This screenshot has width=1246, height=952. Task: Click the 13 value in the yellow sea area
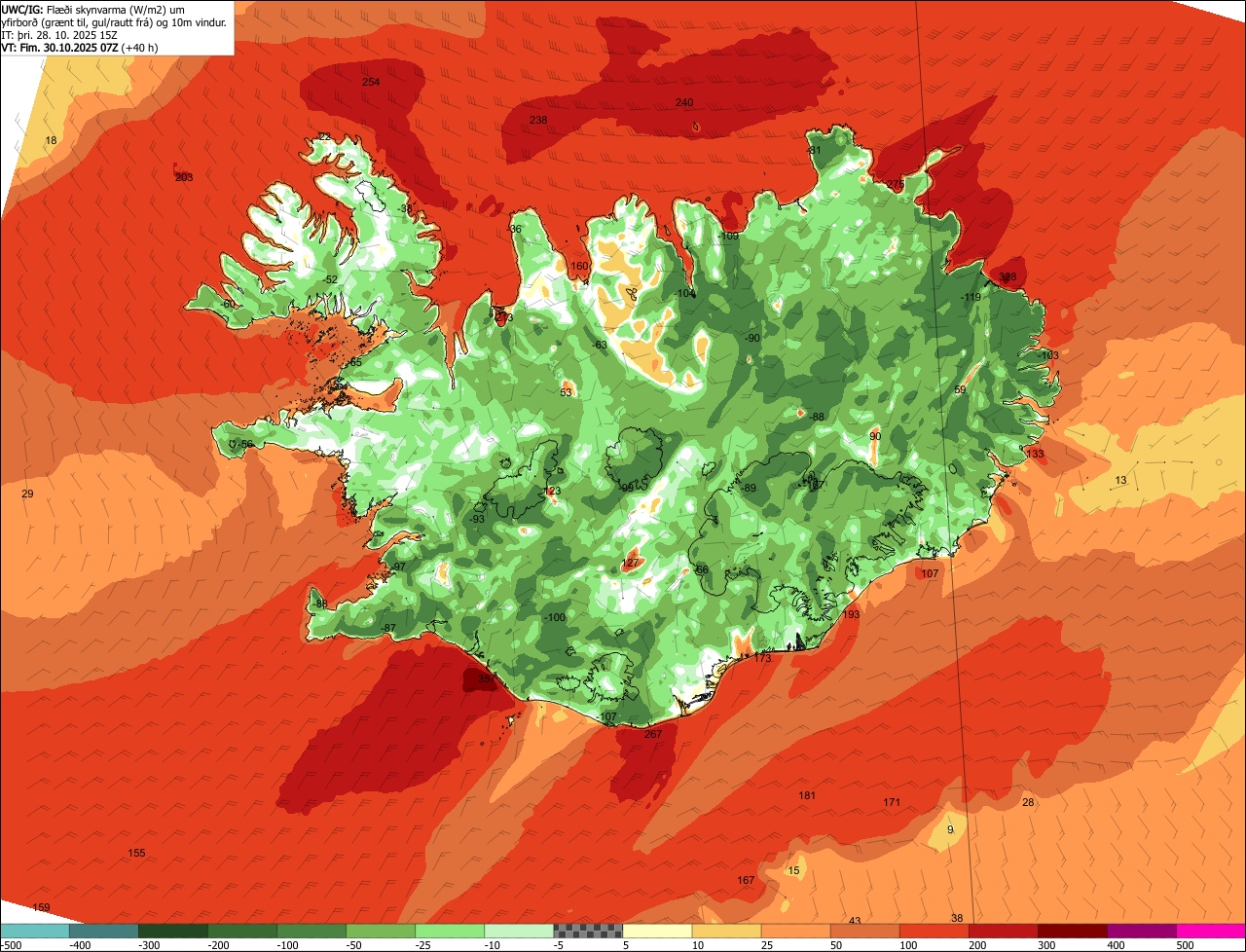1120,481
